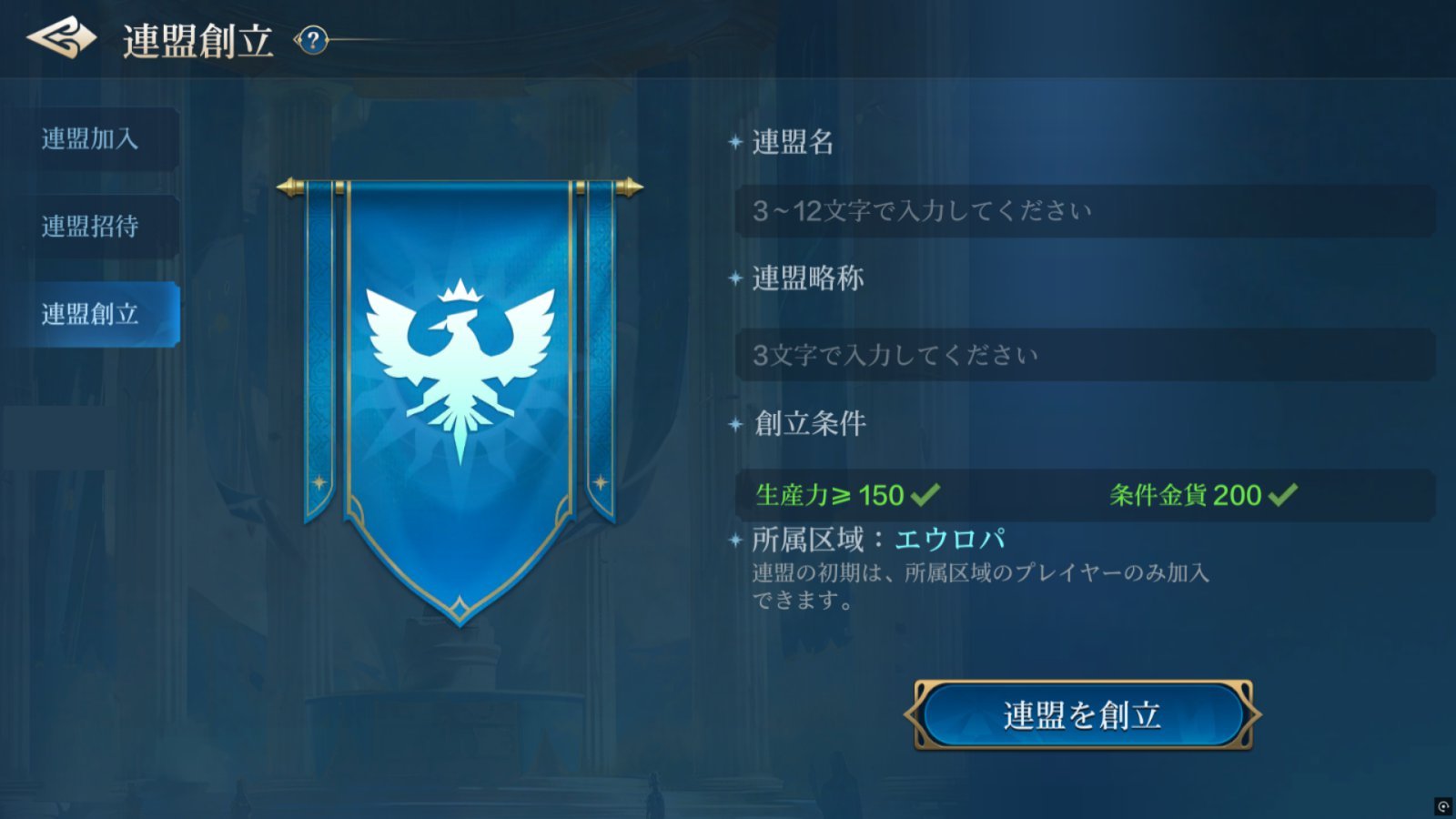Open the question mark help icon

[x=313, y=40]
